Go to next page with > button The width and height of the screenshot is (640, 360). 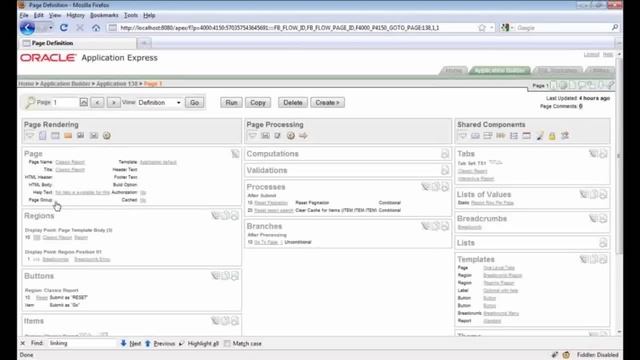pos(113,102)
